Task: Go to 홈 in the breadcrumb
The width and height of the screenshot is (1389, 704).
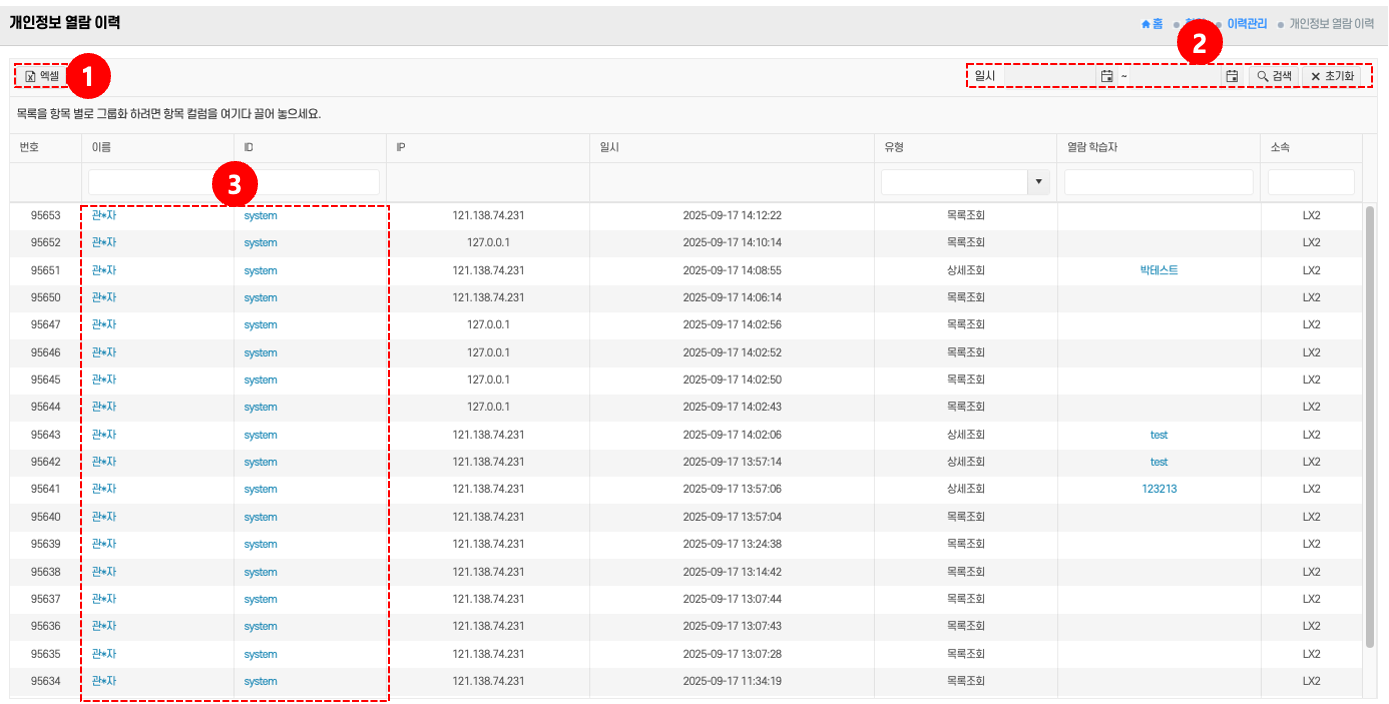Action: pyautogui.click(x=1152, y=23)
